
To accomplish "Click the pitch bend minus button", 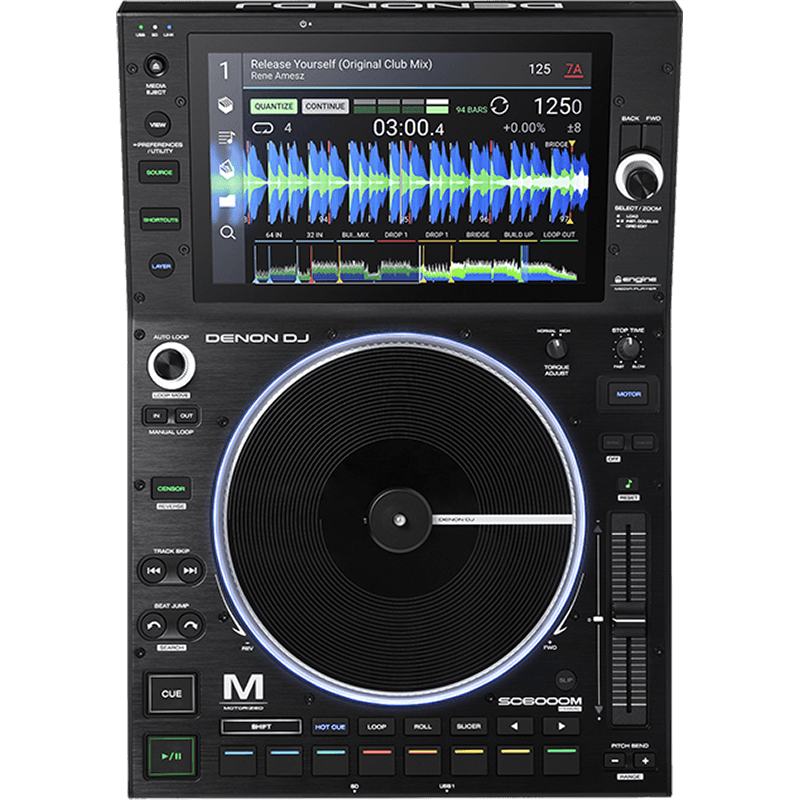I will (615, 761).
